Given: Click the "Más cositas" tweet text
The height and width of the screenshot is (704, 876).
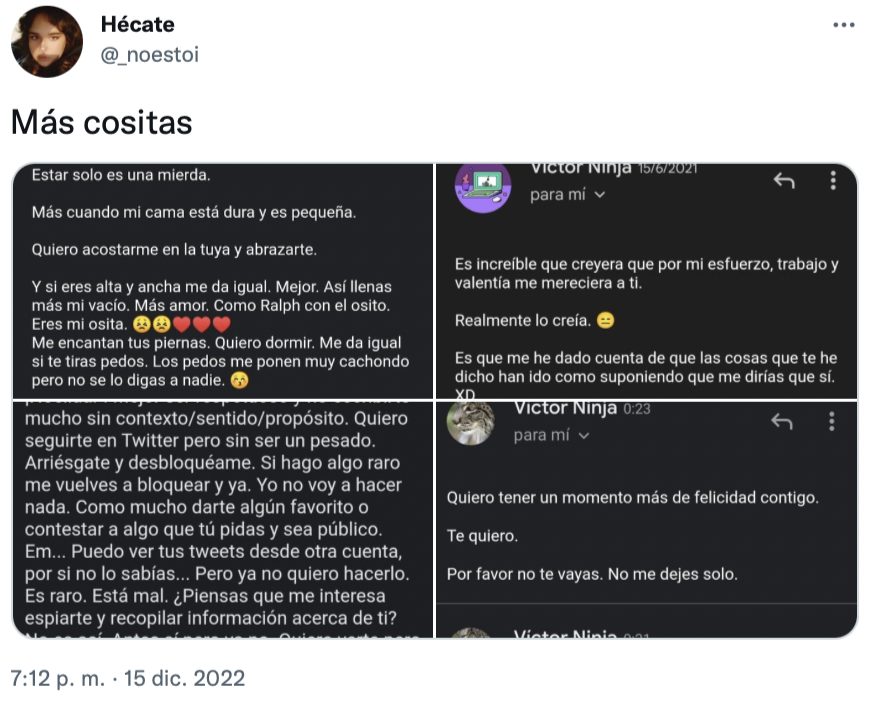Looking at the screenshot, I should 101,121.
